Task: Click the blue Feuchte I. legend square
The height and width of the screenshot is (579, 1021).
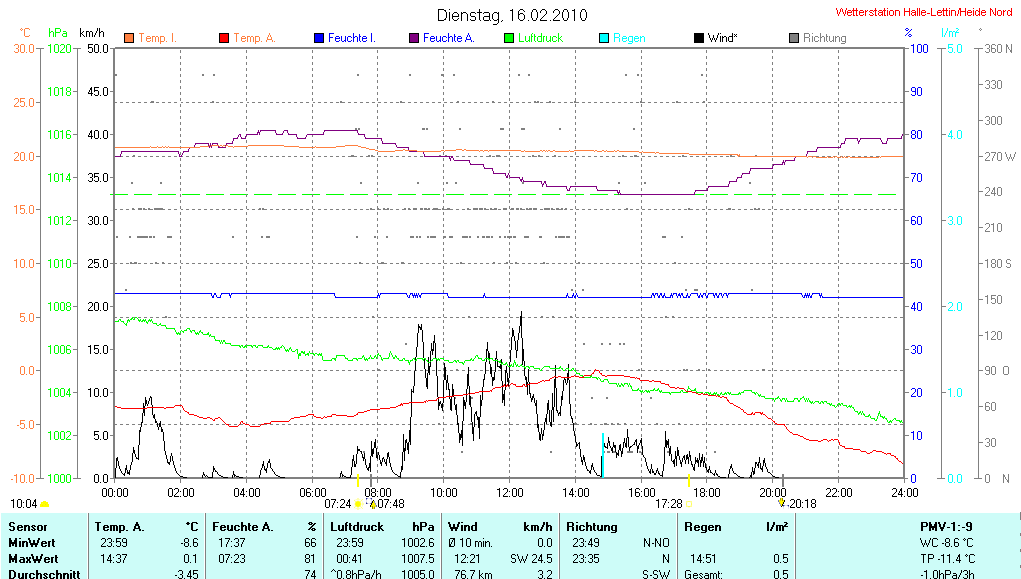Action: coord(318,38)
